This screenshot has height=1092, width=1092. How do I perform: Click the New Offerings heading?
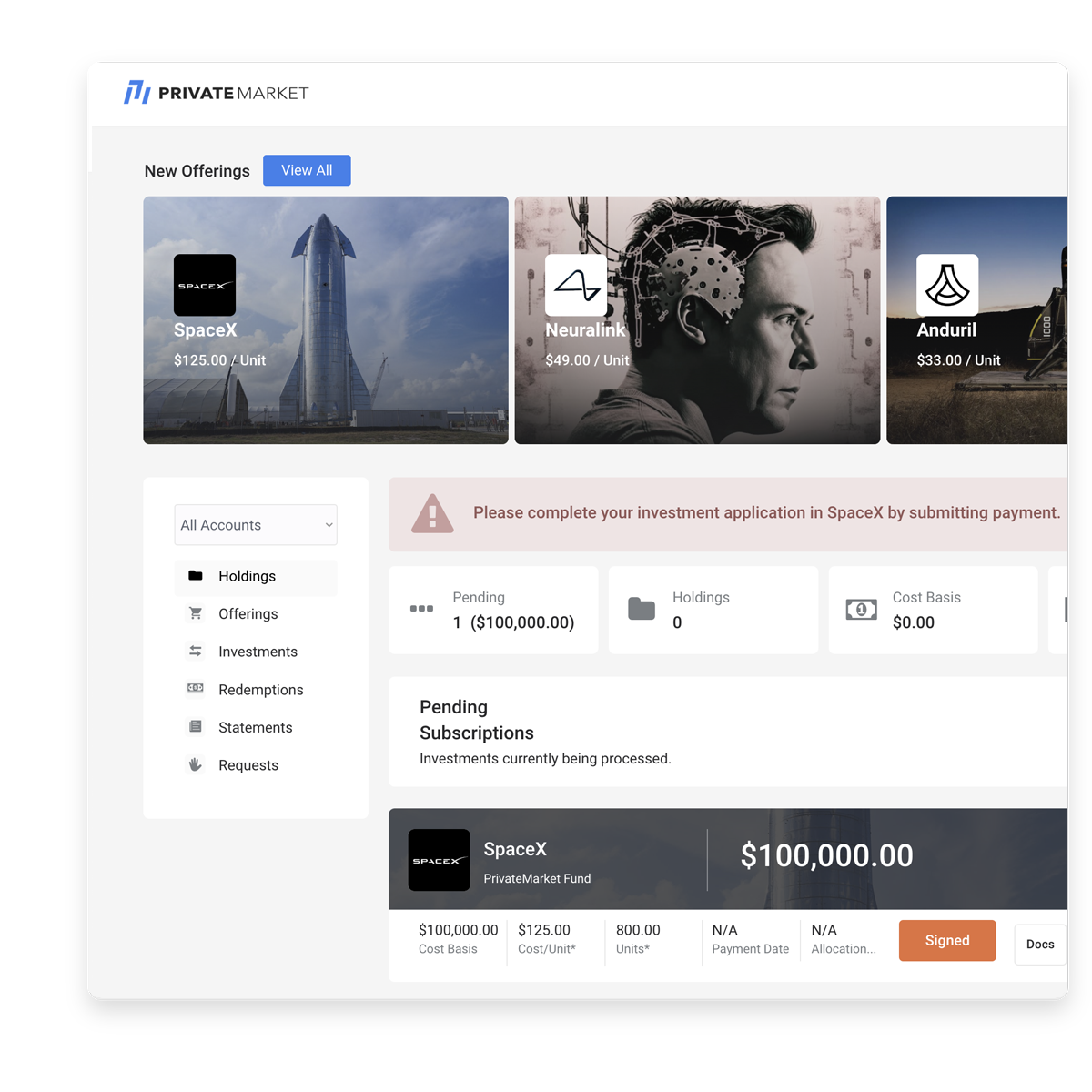click(x=197, y=171)
